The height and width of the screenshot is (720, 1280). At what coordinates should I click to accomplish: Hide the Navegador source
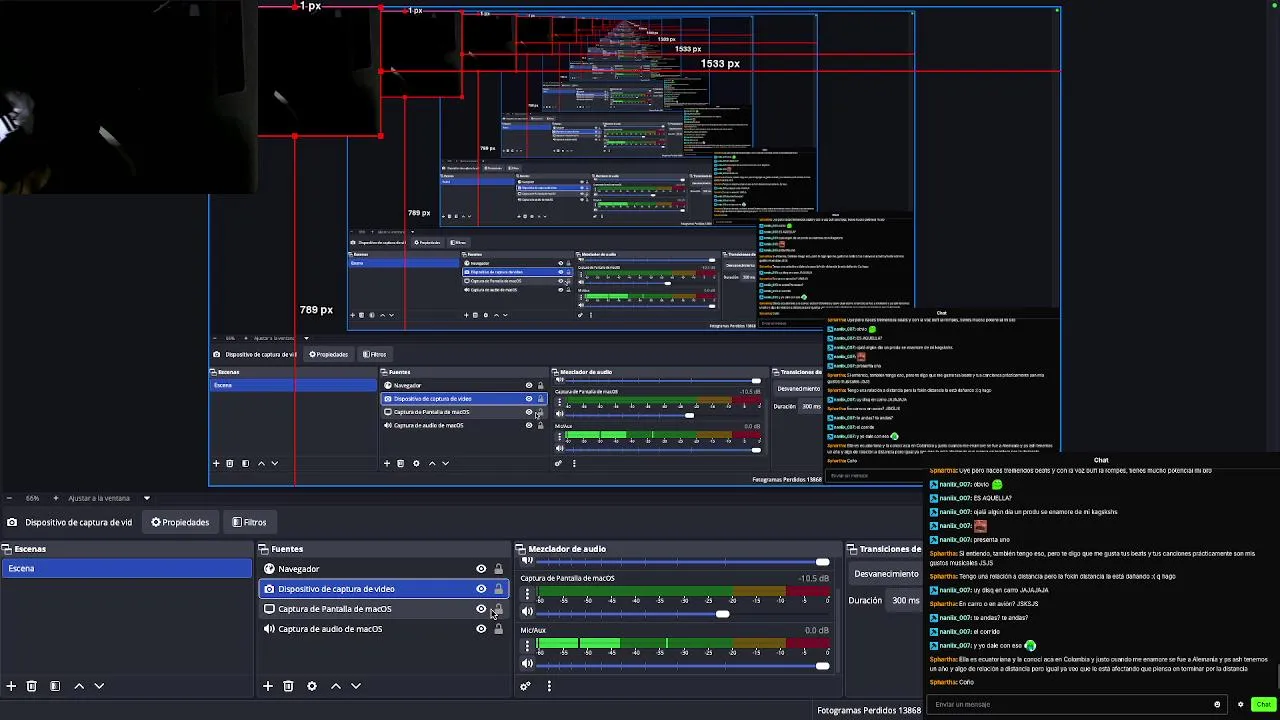click(x=481, y=569)
